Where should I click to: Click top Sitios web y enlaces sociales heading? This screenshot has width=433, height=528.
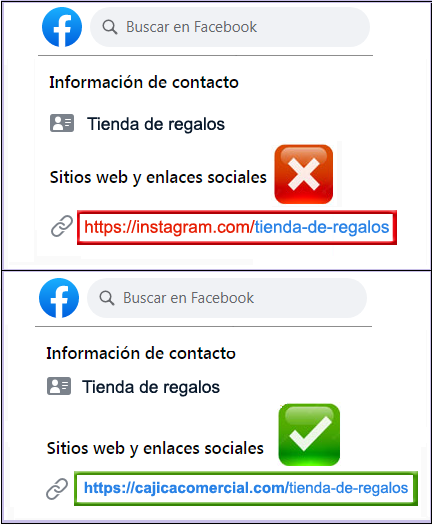click(158, 177)
